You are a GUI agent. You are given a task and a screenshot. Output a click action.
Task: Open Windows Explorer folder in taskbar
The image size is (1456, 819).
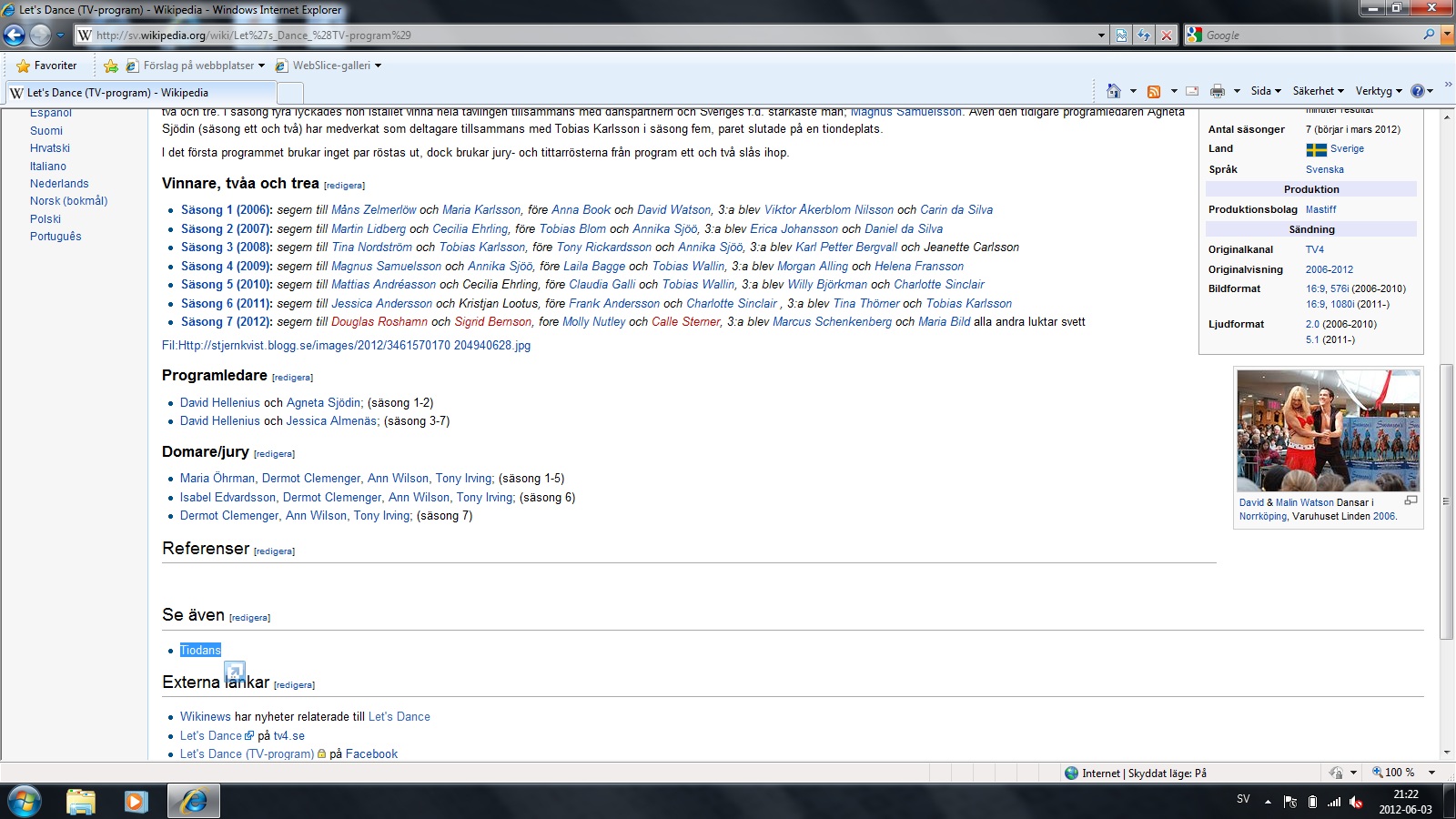point(81,801)
